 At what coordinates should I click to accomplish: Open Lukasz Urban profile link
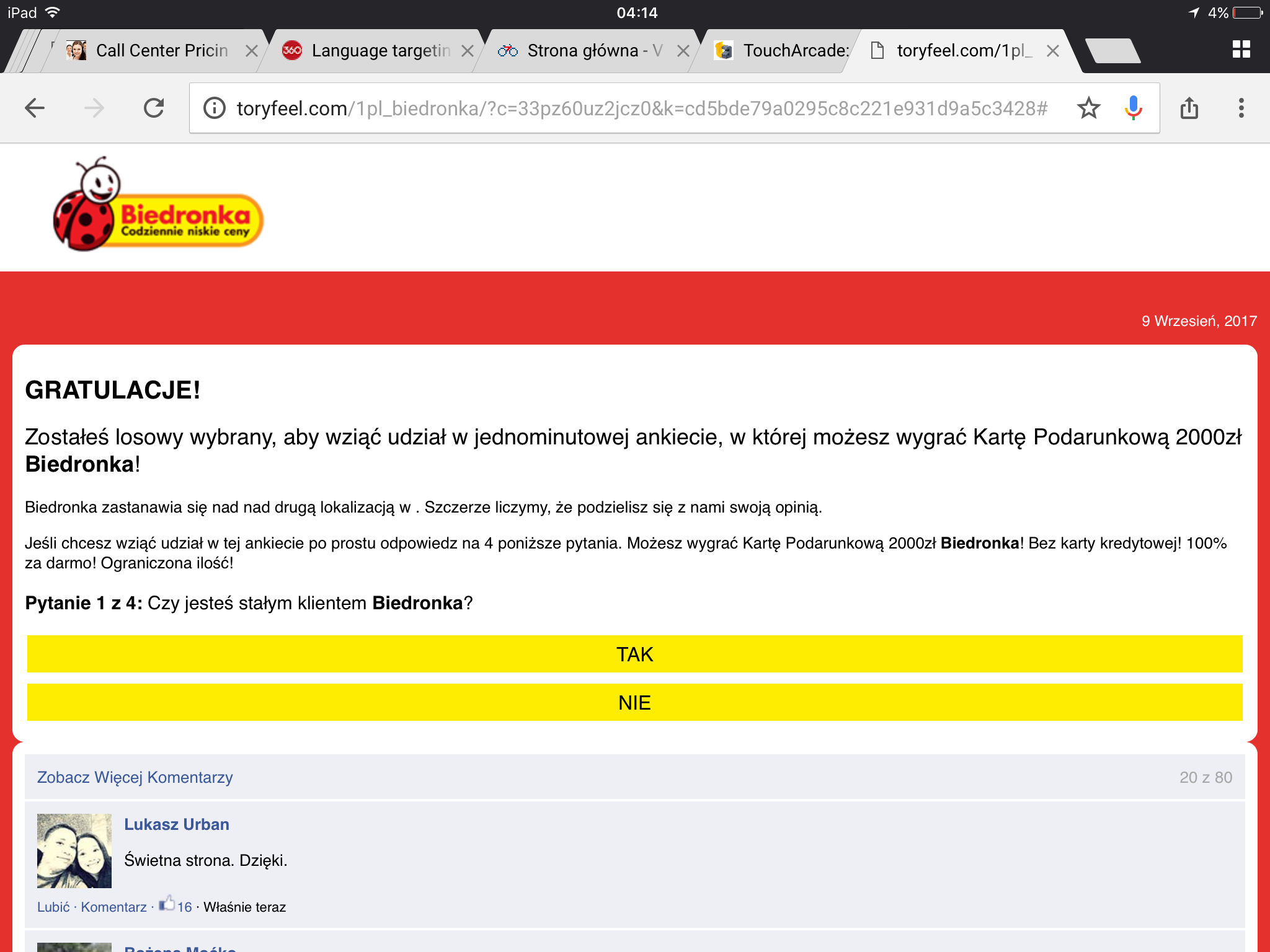coord(177,824)
